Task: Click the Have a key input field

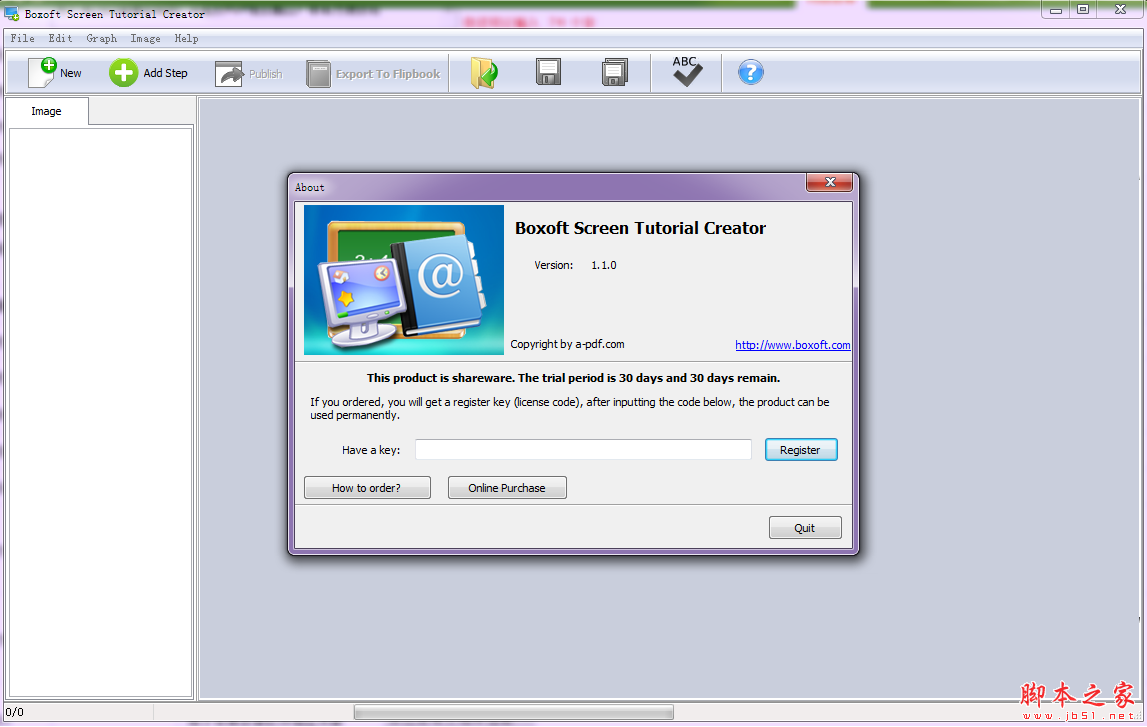Action: pyautogui.click(x=583, y=450)
